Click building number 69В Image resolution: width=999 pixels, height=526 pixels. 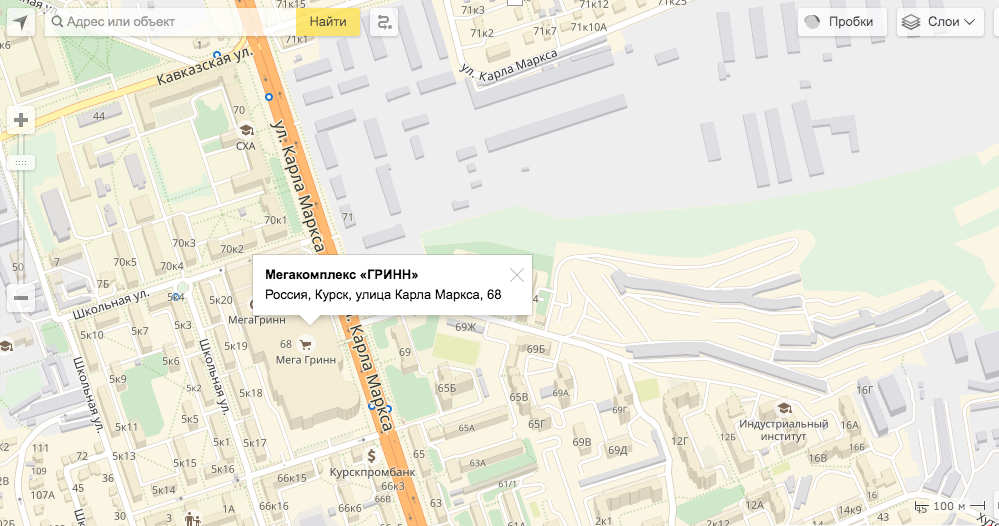pos(582,442)
